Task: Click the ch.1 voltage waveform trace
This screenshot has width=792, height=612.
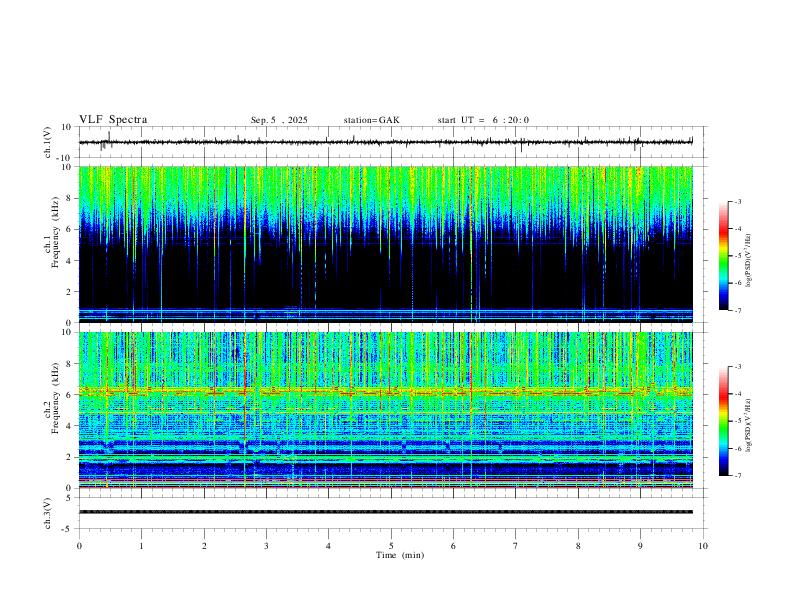Action: pos(386,142)
